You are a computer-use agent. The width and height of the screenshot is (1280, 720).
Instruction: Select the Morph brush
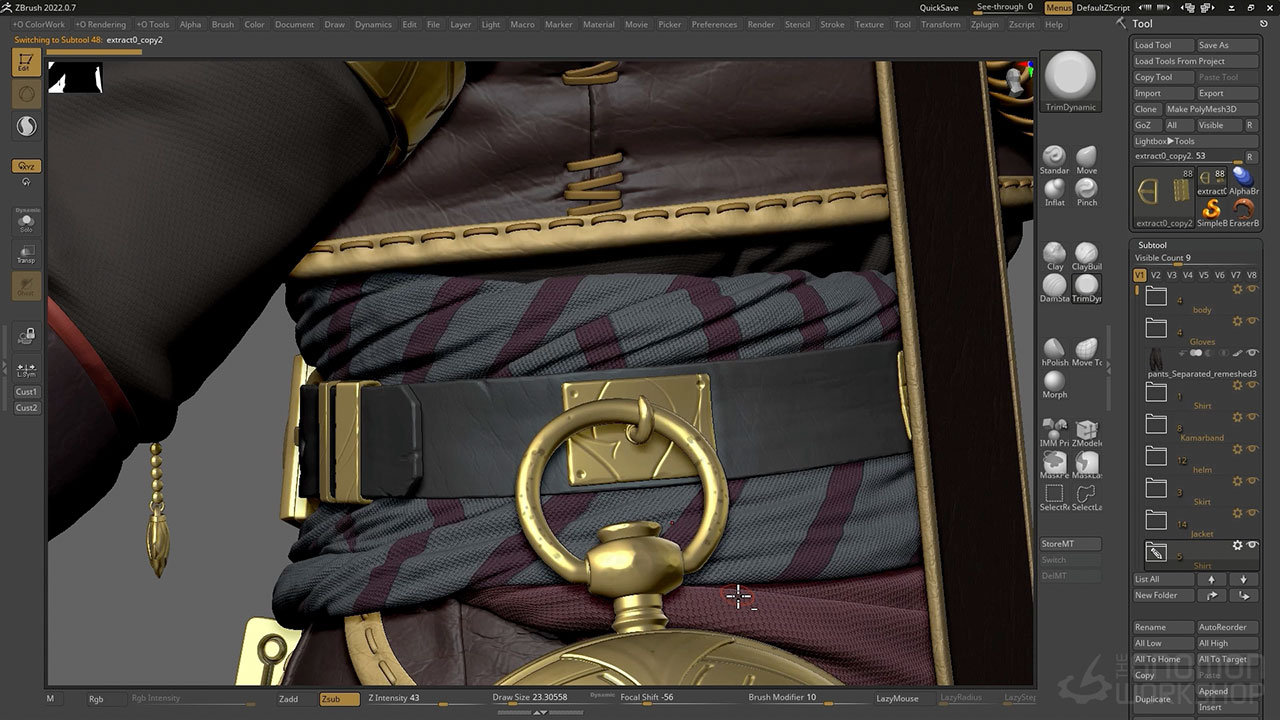tap(1054, 382)
